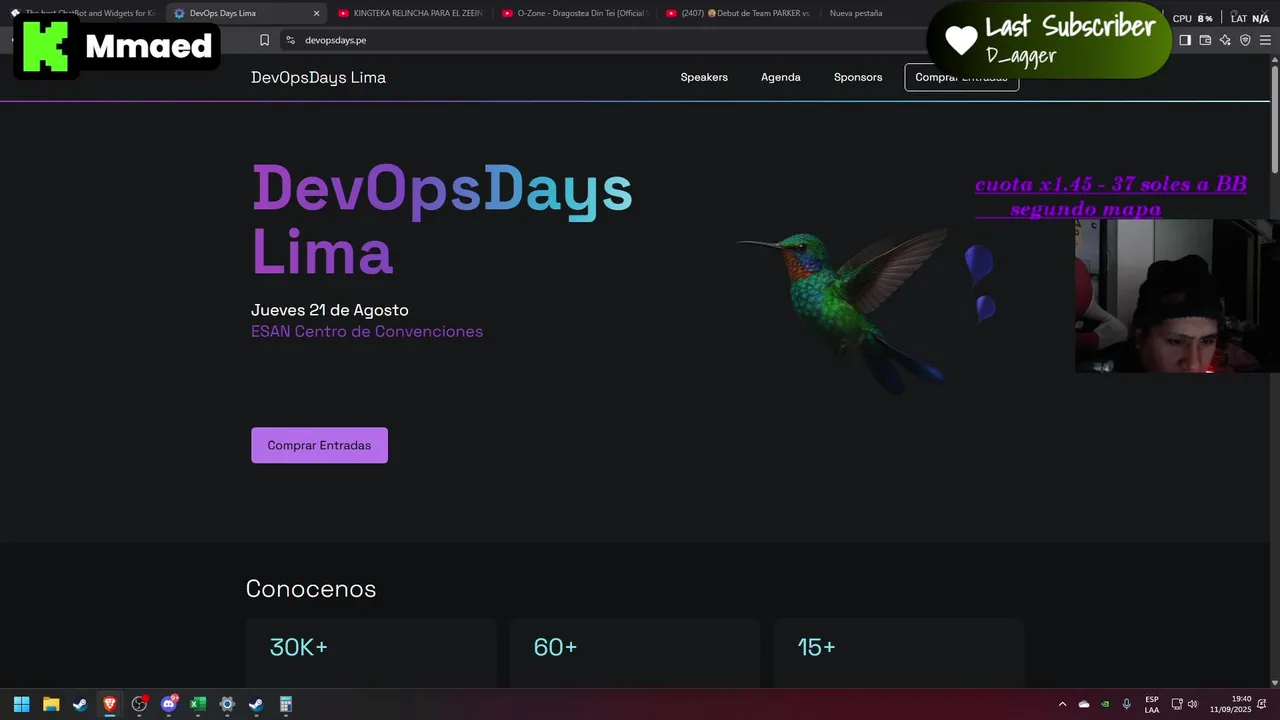The height and width of the screenshot is (720, 1280).
Task: Open the Sponsors navigation link
Action: coord(858,77)
